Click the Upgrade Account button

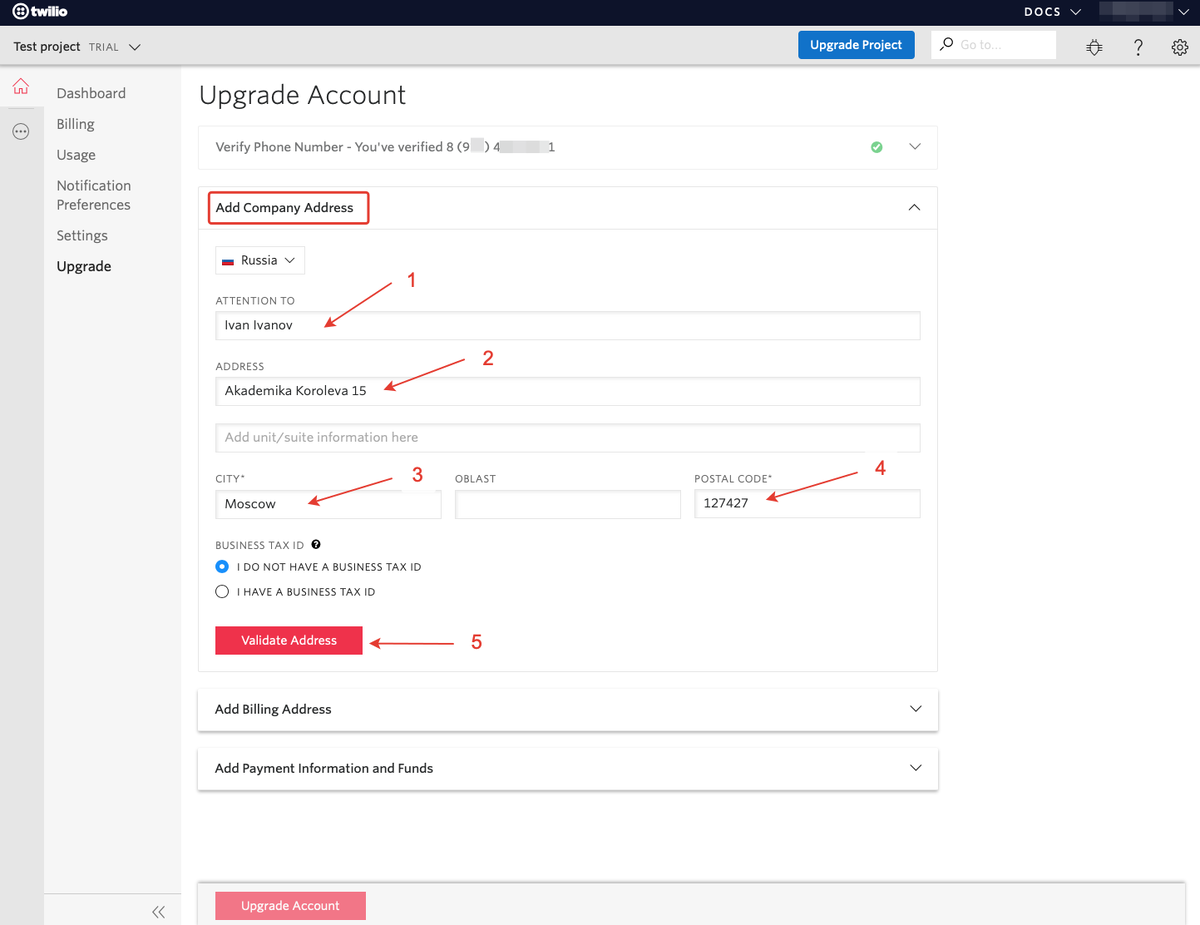point(290,905)
